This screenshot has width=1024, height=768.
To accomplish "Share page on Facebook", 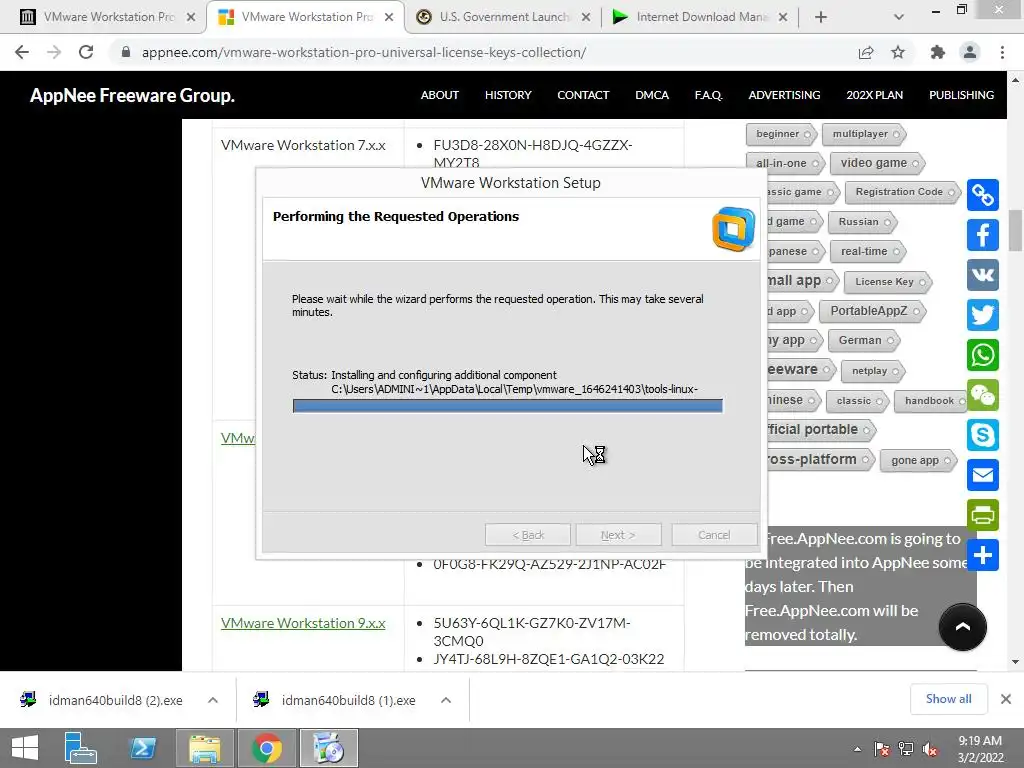I will [x=983, y=234].
